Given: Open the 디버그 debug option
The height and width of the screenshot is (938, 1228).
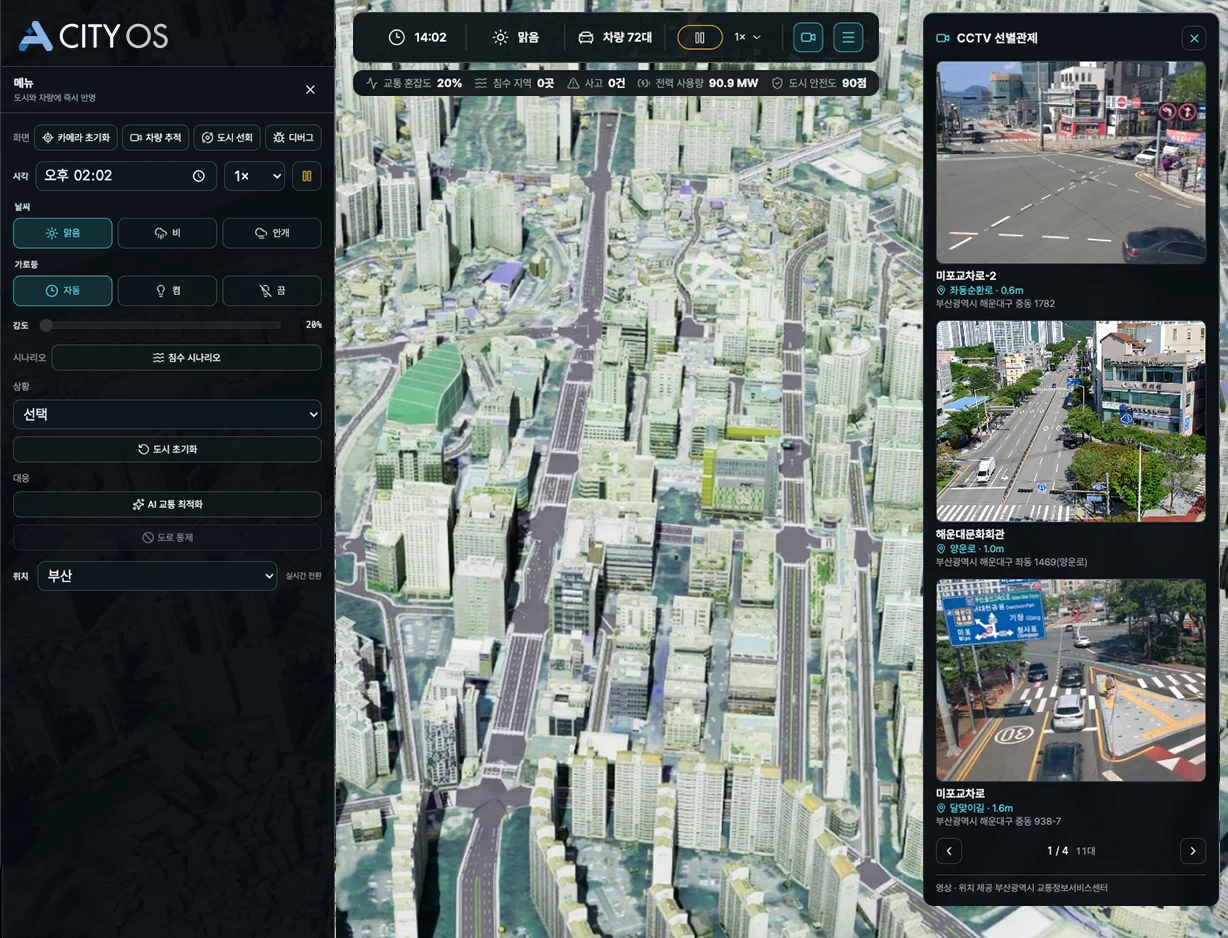Looking at the screenshot, I should click(x=294, y=137).
